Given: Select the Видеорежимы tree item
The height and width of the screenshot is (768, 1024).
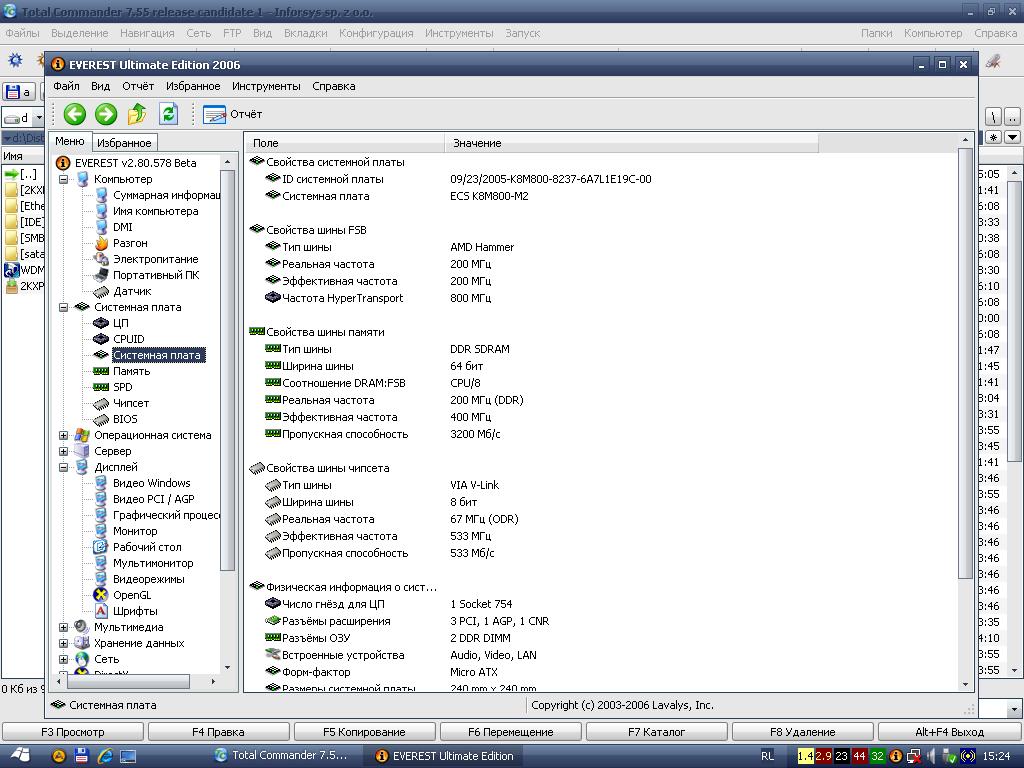Looking at the screenshot, I should (x=148, y=579).
